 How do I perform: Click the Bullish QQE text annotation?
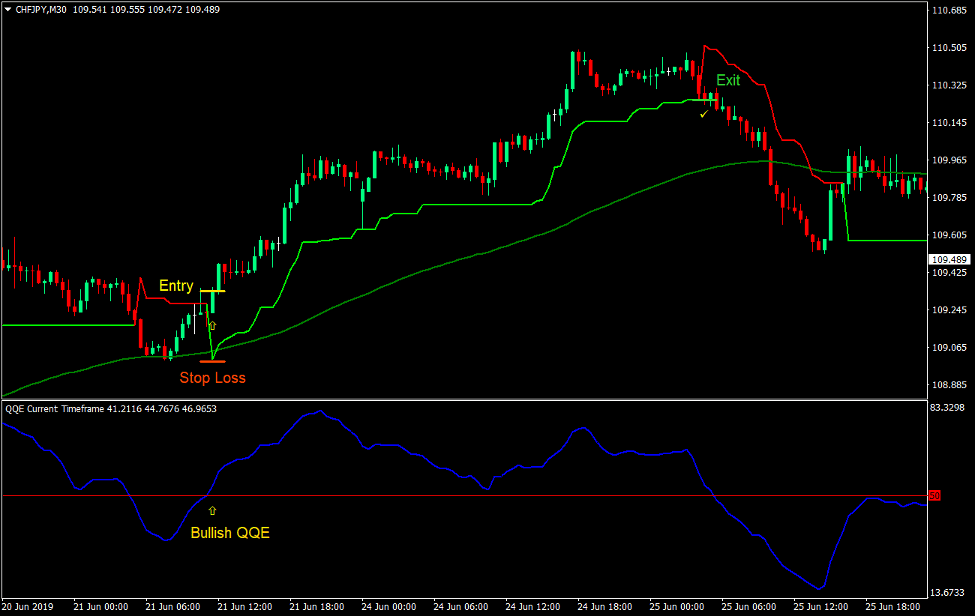228,533
